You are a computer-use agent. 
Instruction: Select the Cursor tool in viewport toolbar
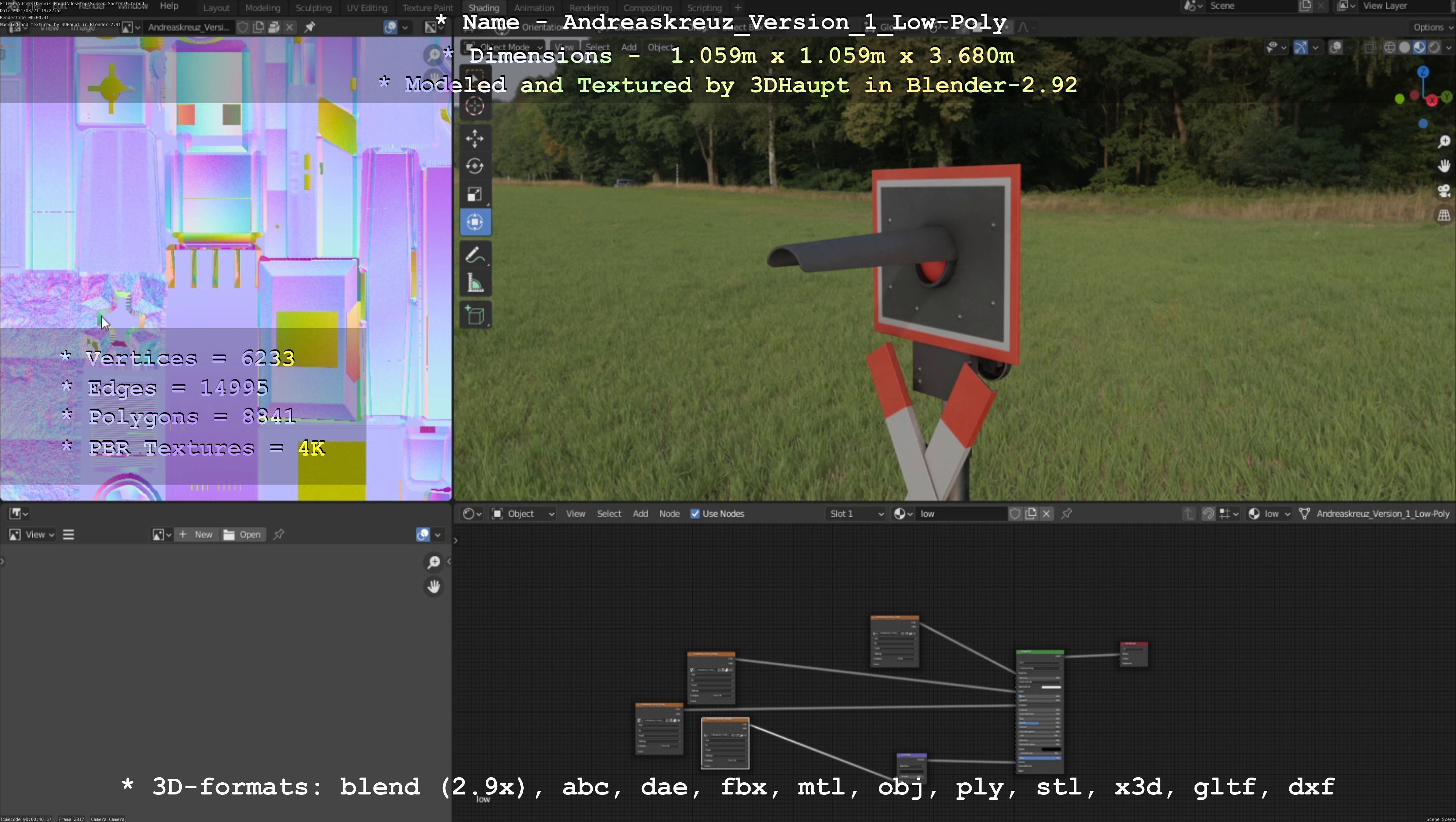point(475,106)
